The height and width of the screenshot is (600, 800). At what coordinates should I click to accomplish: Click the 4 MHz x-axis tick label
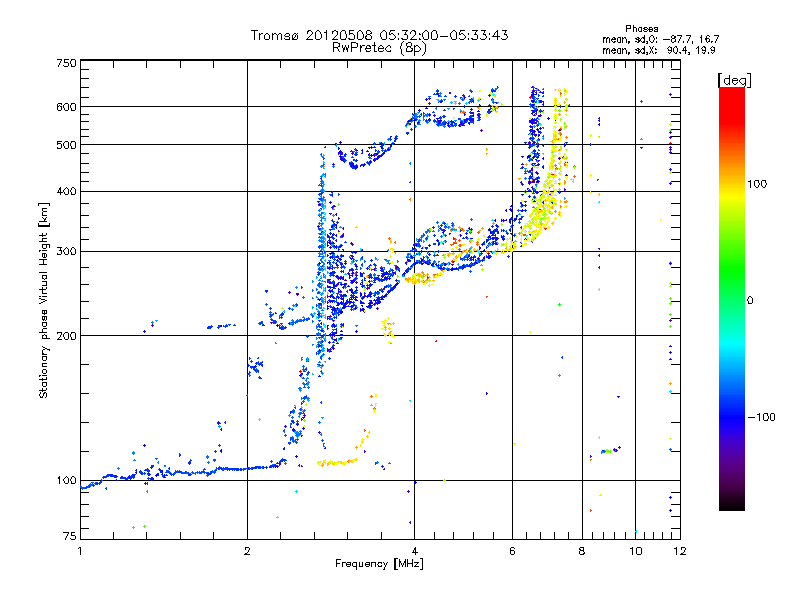pos(414,551)
